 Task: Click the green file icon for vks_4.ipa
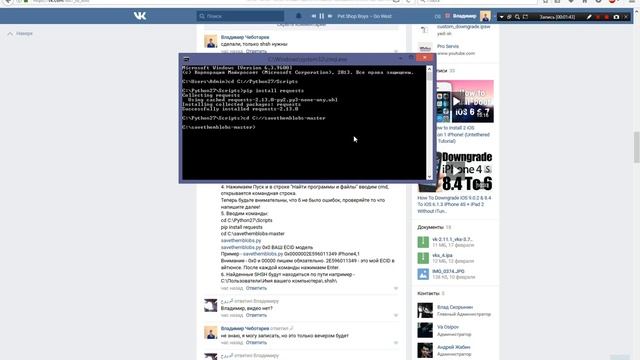tap(423, 258)
